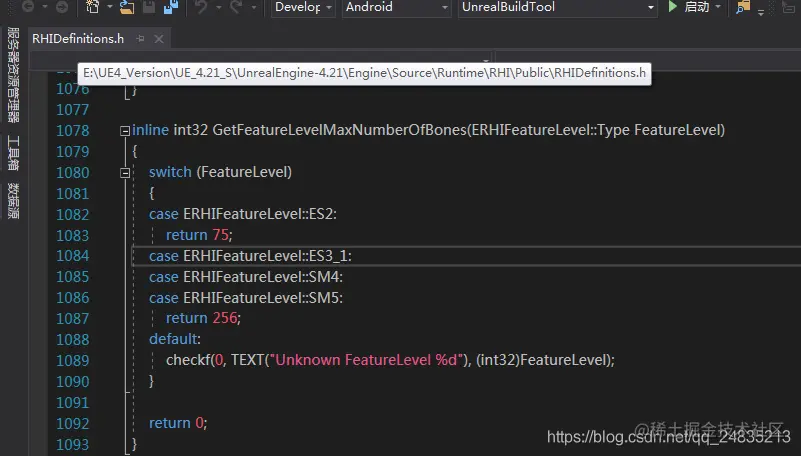The image size is (801, 456).
Task: Collapse the GetFeatureLevelMaxNumberOfBones function outline
Action: pos(125,131)
